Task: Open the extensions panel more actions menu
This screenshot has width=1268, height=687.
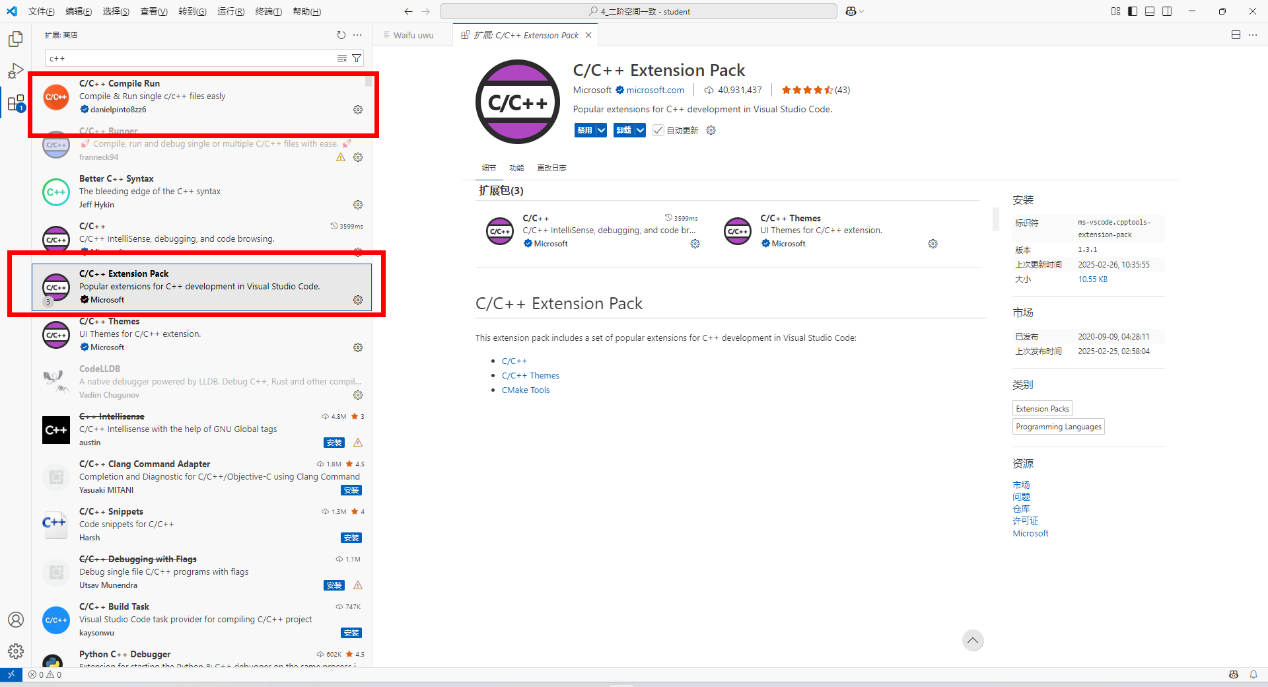Action: point(358,35)
